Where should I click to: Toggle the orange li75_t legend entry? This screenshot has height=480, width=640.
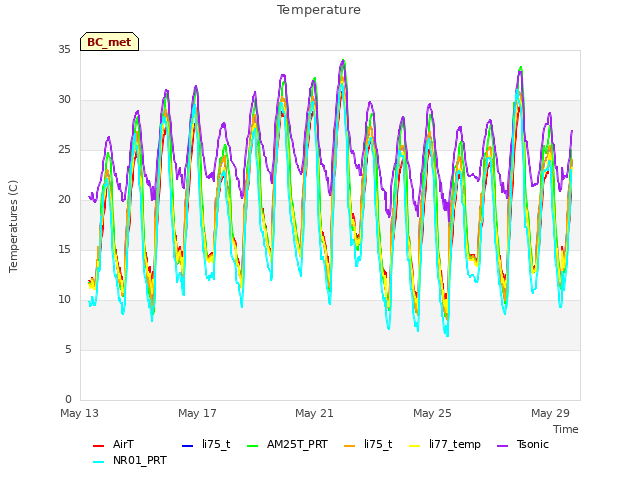368,444
